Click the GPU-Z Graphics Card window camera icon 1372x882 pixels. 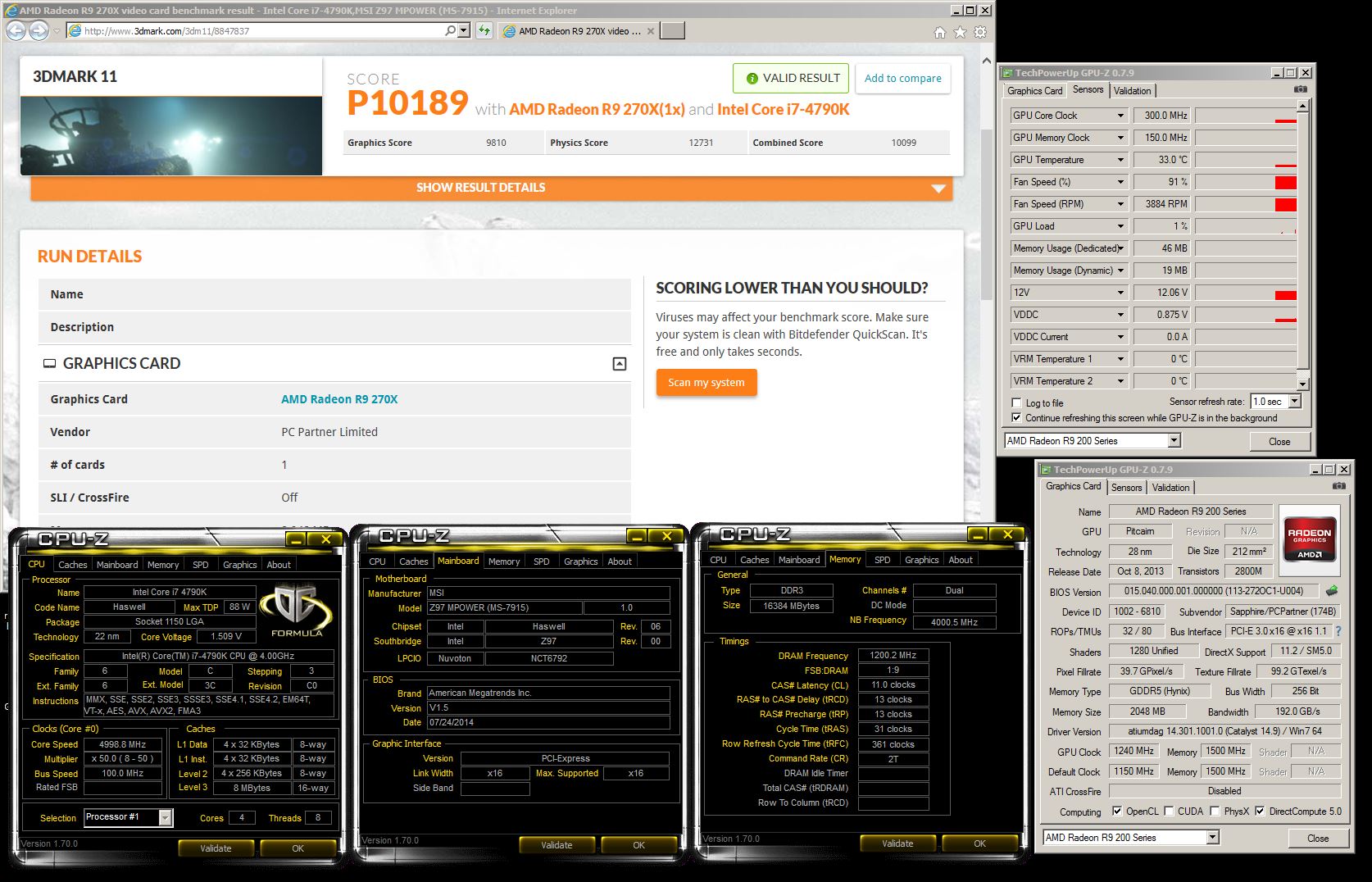coord(1338,486)
